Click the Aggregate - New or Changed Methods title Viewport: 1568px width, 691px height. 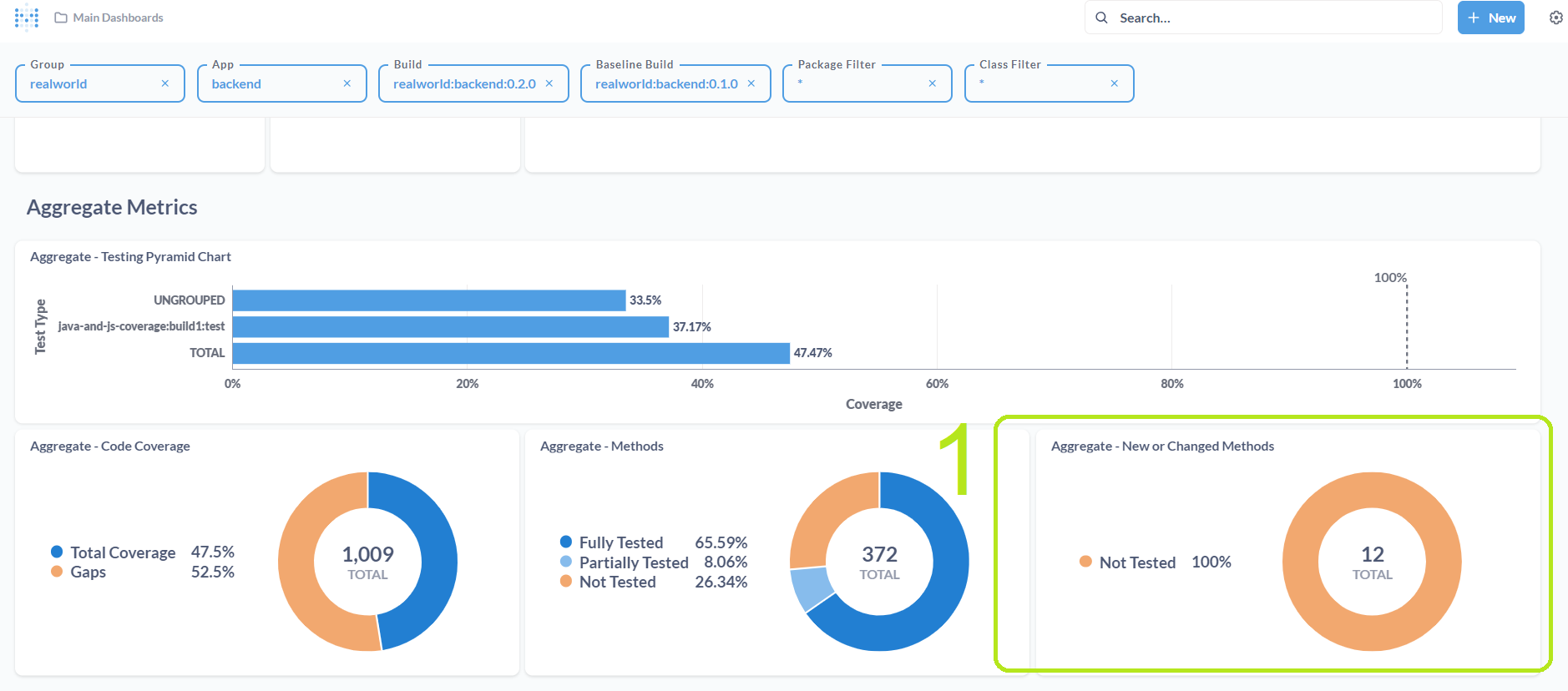click(1162, 446)
